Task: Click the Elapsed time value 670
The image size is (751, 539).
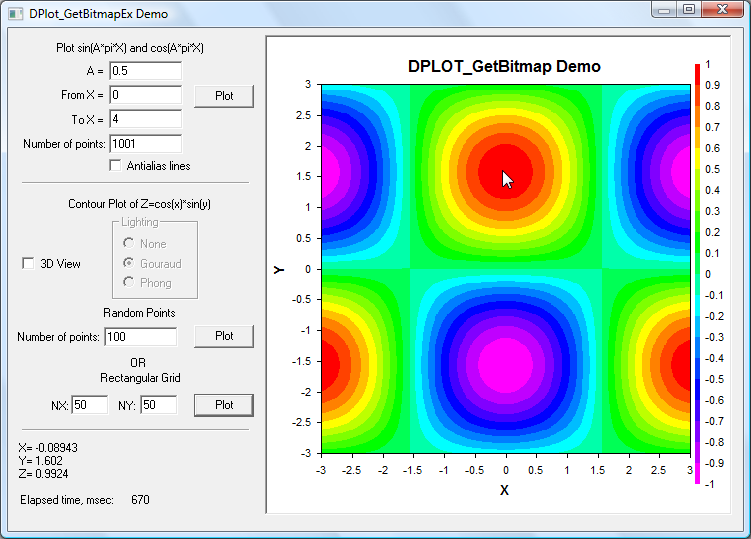Action: coord(140,500)
